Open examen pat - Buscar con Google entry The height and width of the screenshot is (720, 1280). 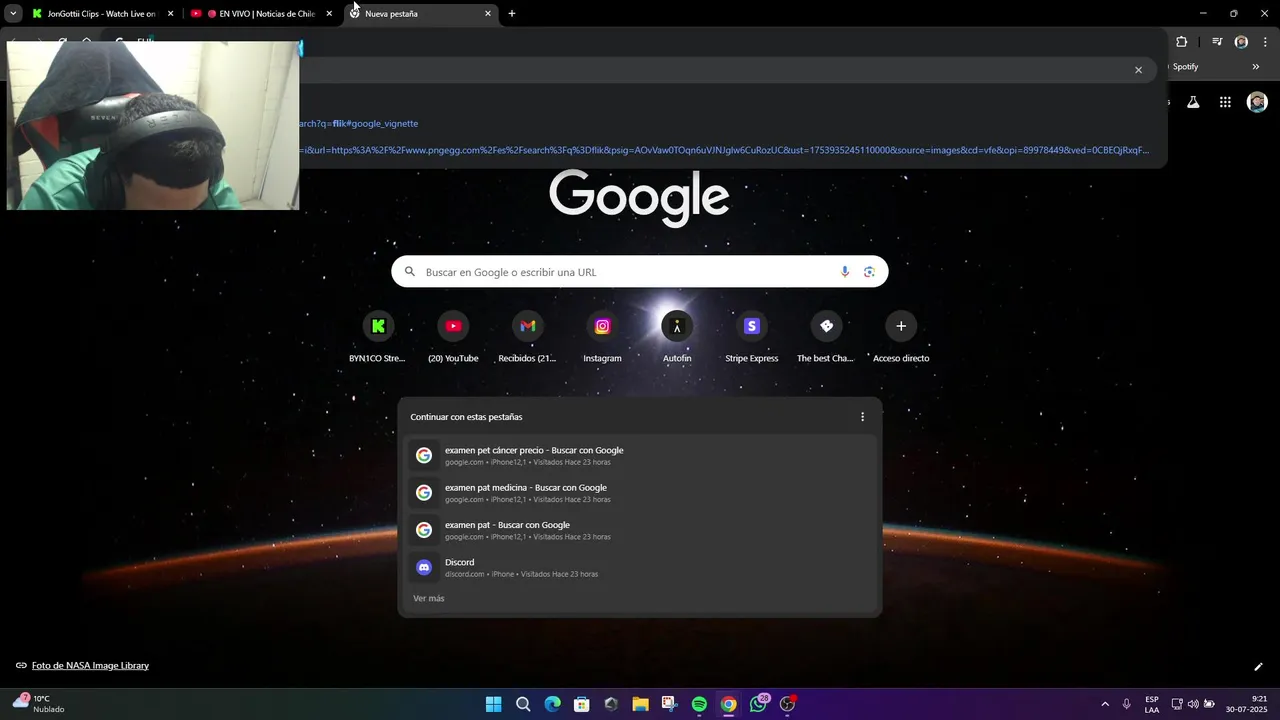click(640, 530)
